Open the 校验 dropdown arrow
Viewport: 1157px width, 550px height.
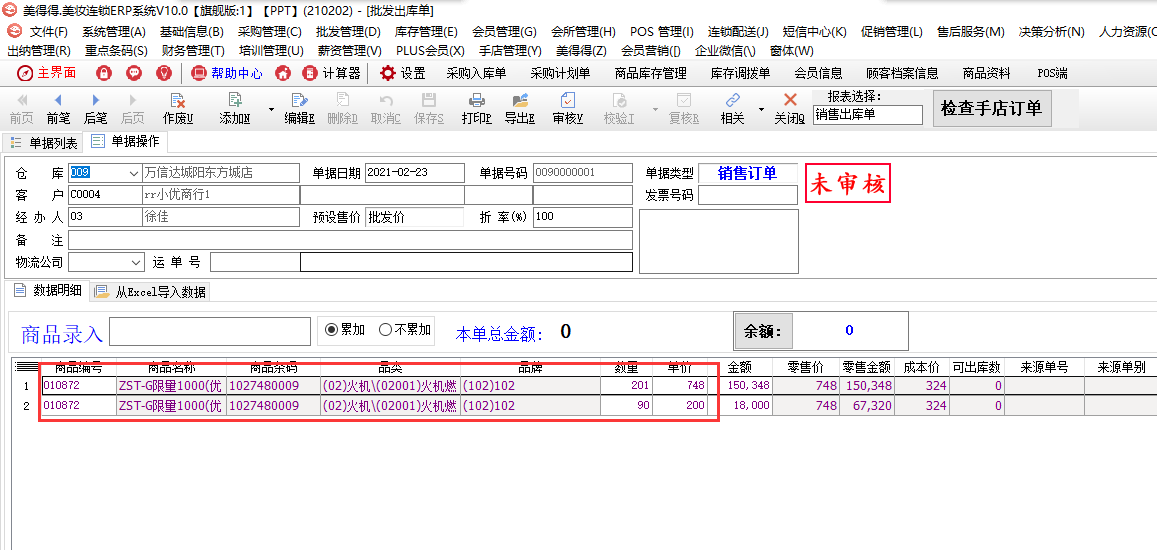point(655,109)
